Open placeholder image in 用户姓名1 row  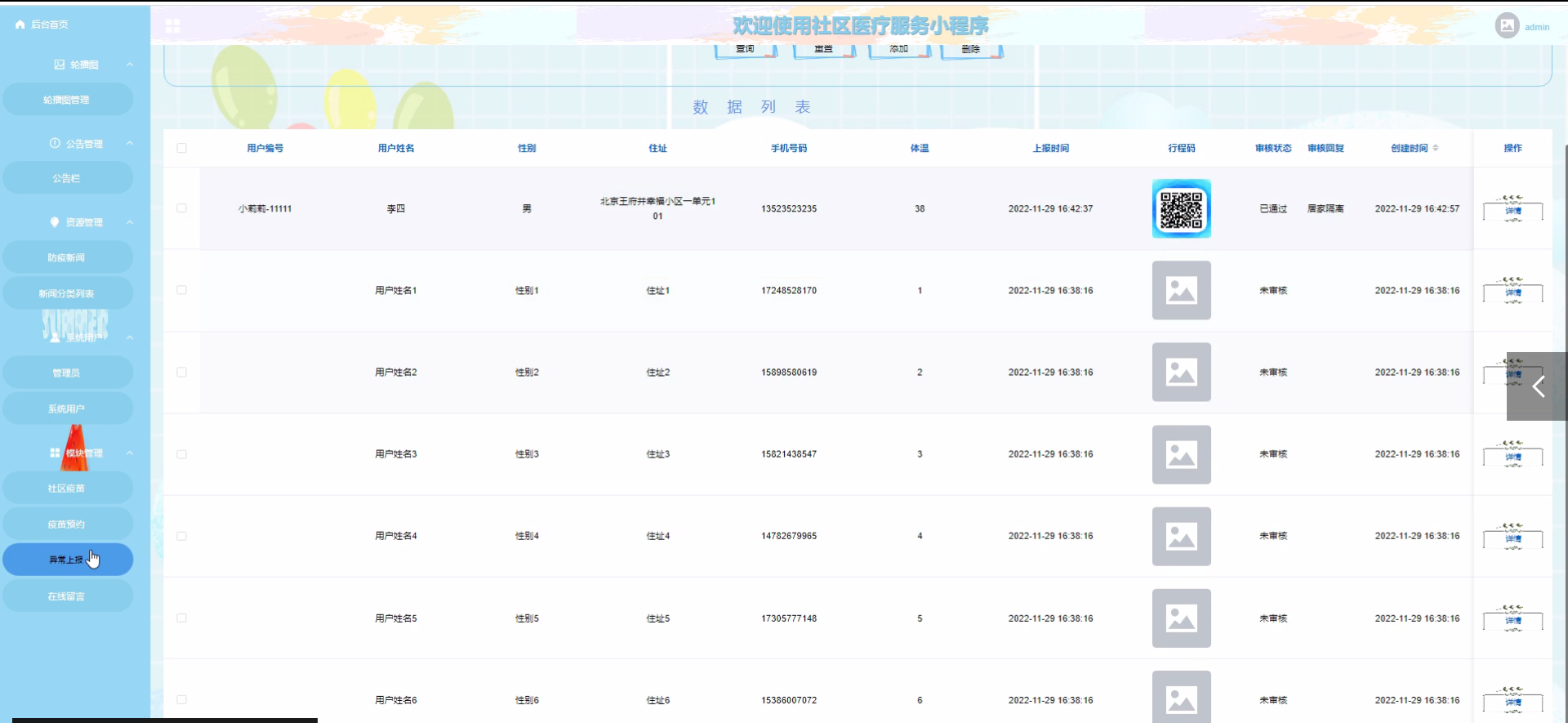point(1181,290)
